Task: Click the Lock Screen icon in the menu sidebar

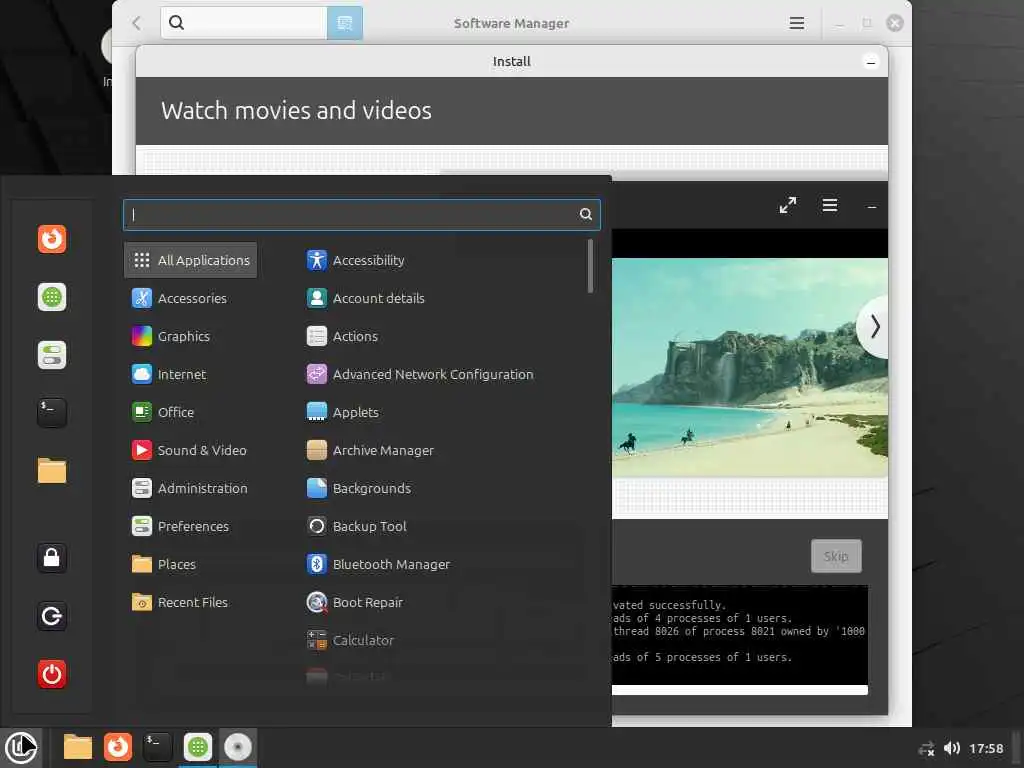Action: [x=52, y=558]
